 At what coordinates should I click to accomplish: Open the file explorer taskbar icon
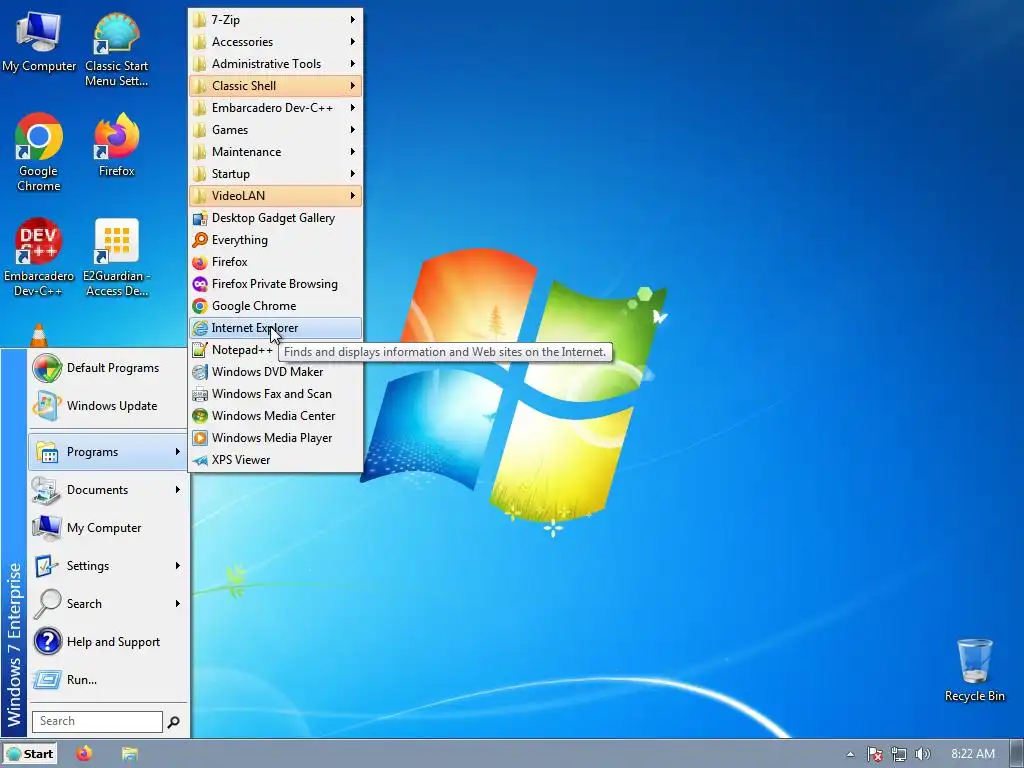click(129, 754)
